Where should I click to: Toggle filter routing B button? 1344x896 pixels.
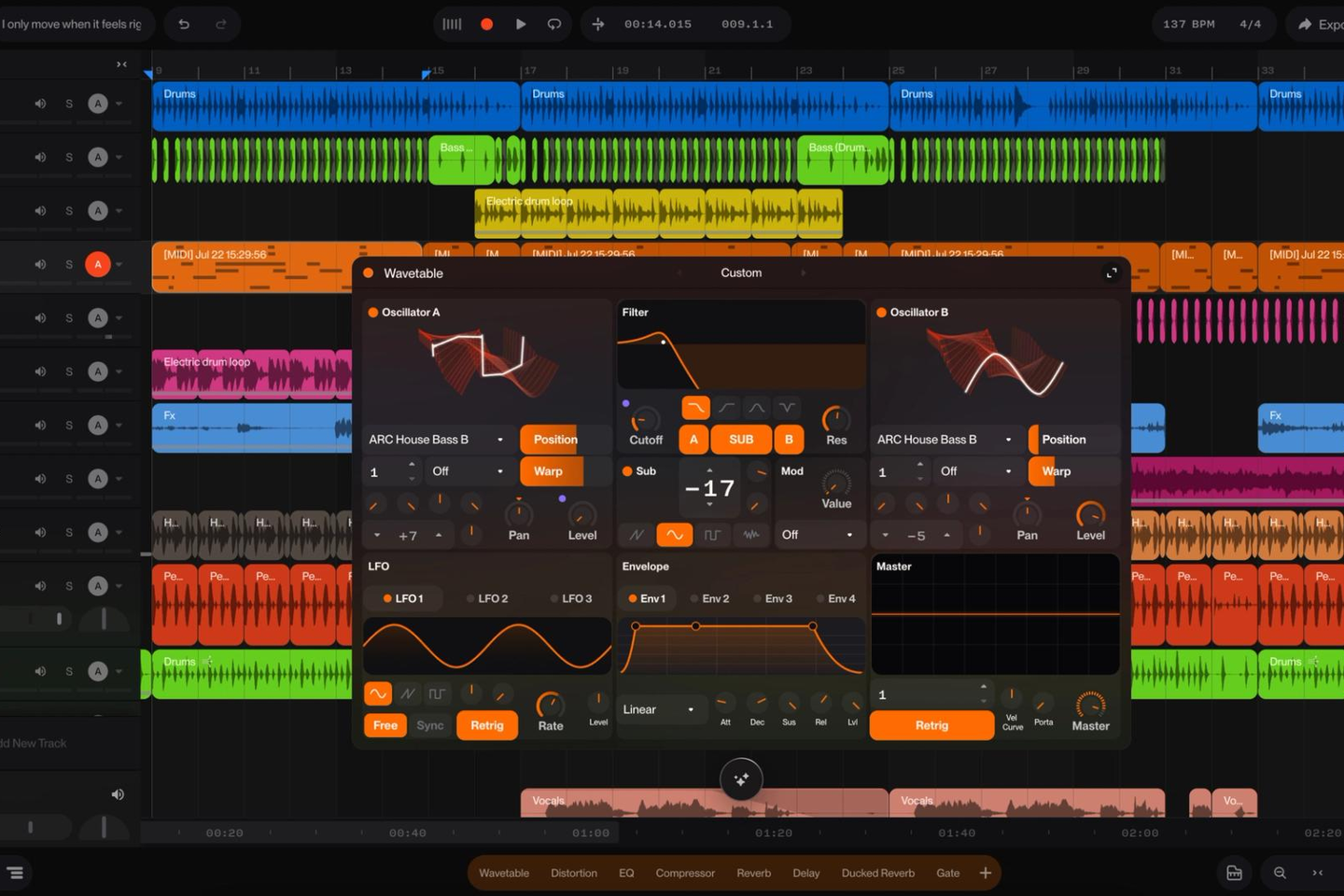[789, 440]
